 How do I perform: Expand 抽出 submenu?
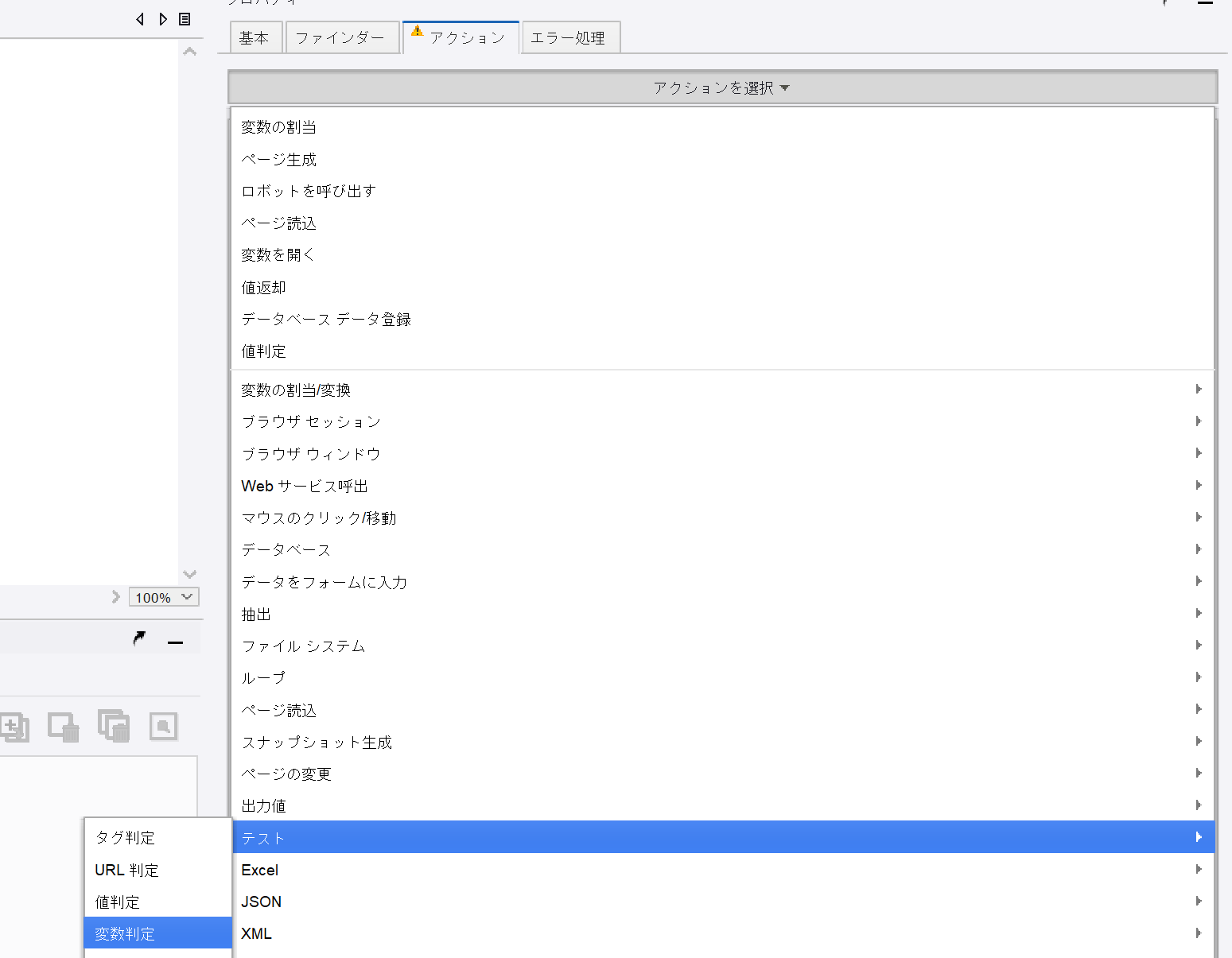722,614
